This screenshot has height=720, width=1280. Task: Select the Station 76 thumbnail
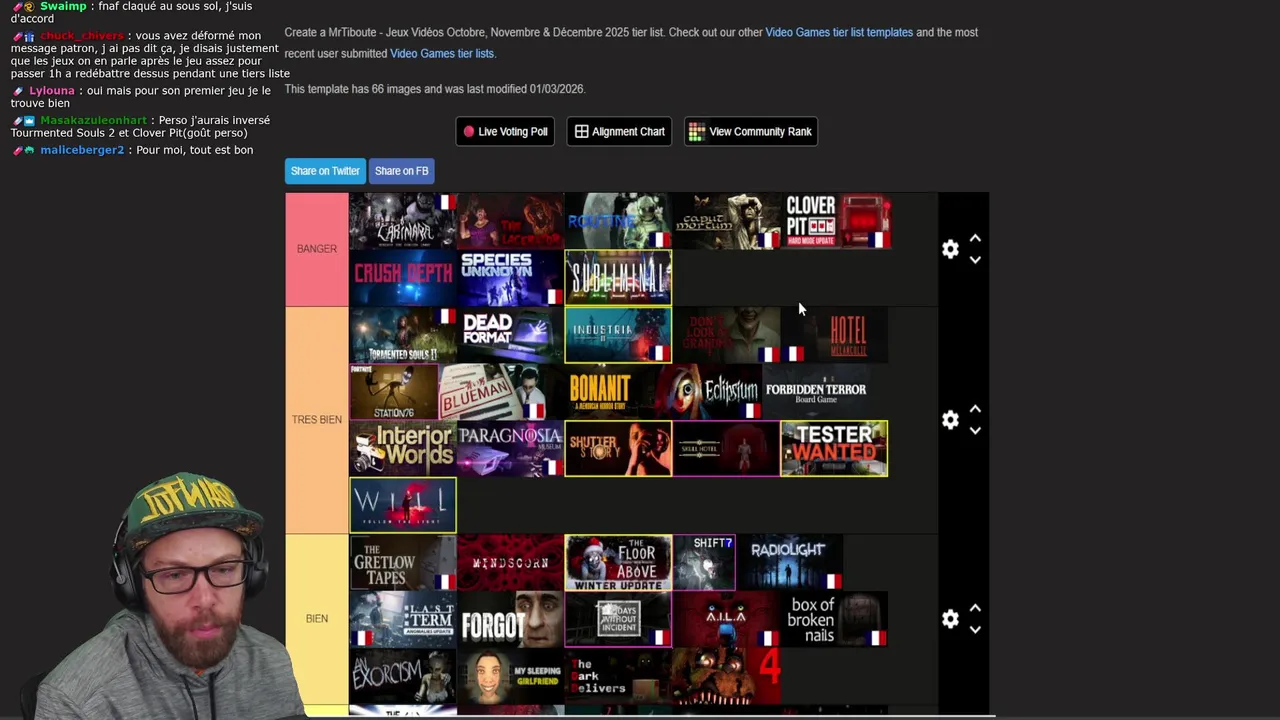coord(394,392)
